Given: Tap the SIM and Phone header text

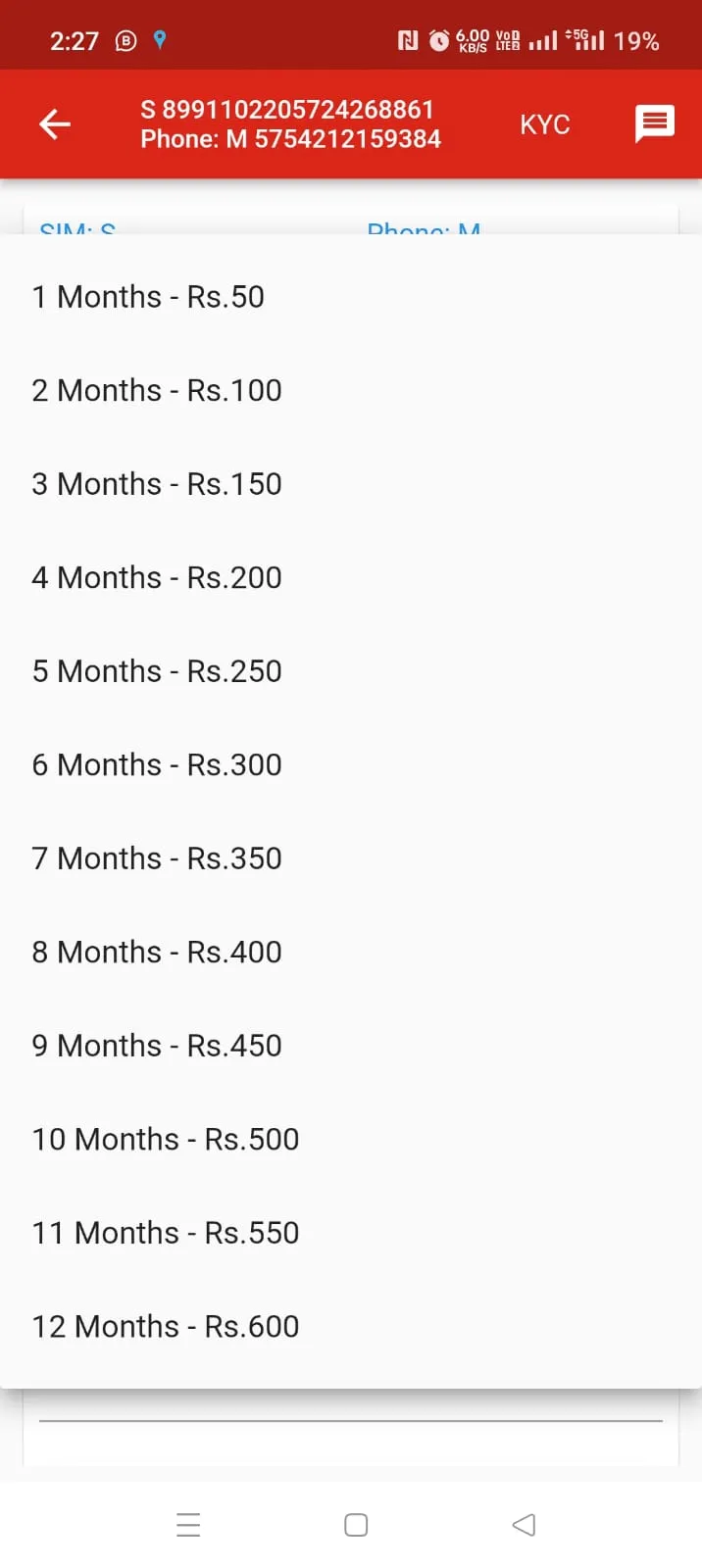Looking at the screenshot, I should 290,124.
